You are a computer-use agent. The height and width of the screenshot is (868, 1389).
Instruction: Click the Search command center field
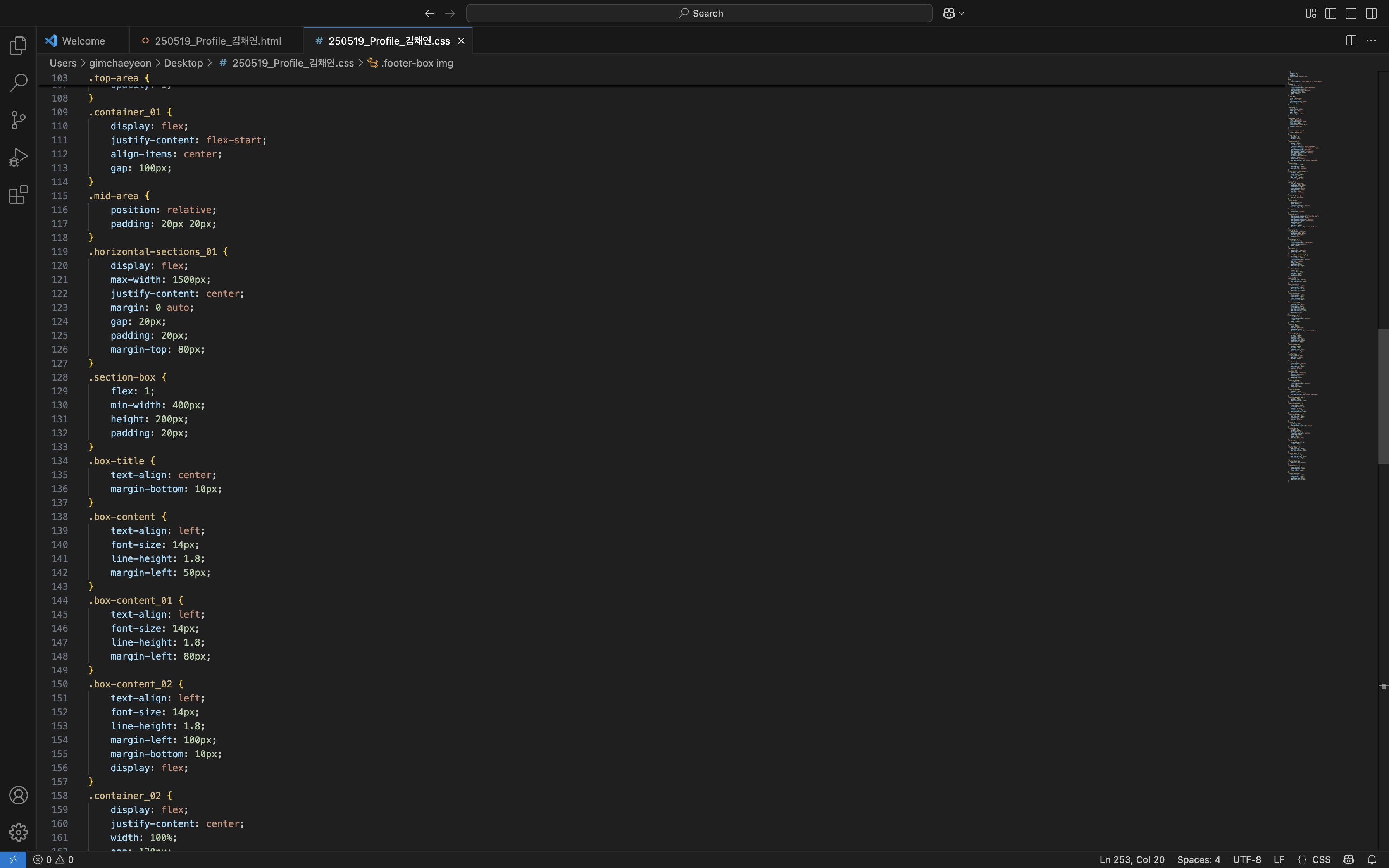coord(699,13)
